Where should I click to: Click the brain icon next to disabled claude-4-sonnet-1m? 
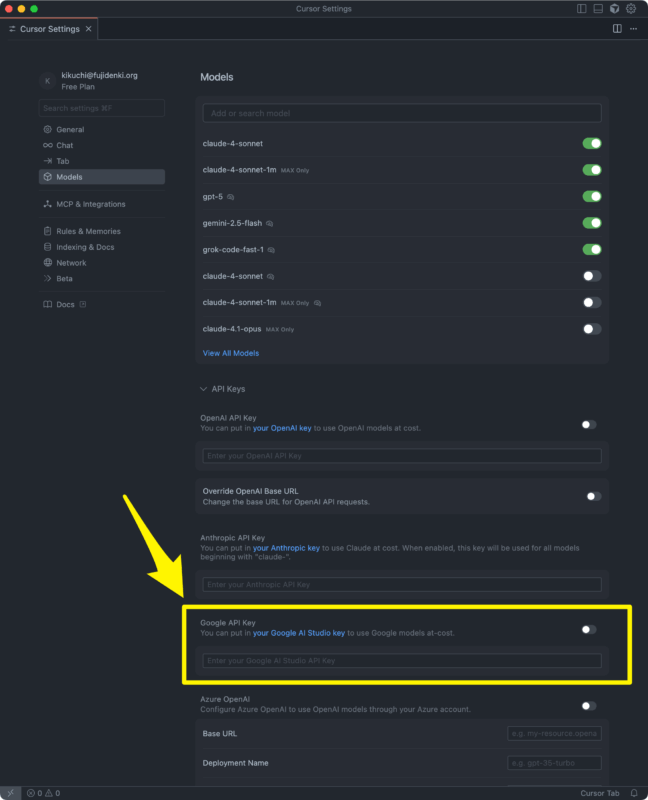point(317,303)
